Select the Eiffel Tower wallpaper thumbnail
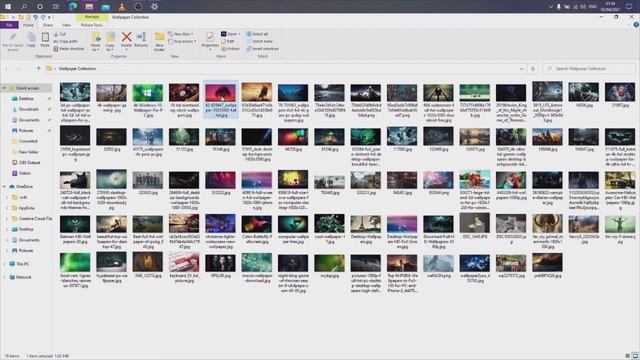This screenshot has height=360, width=640. coord(365,224)
